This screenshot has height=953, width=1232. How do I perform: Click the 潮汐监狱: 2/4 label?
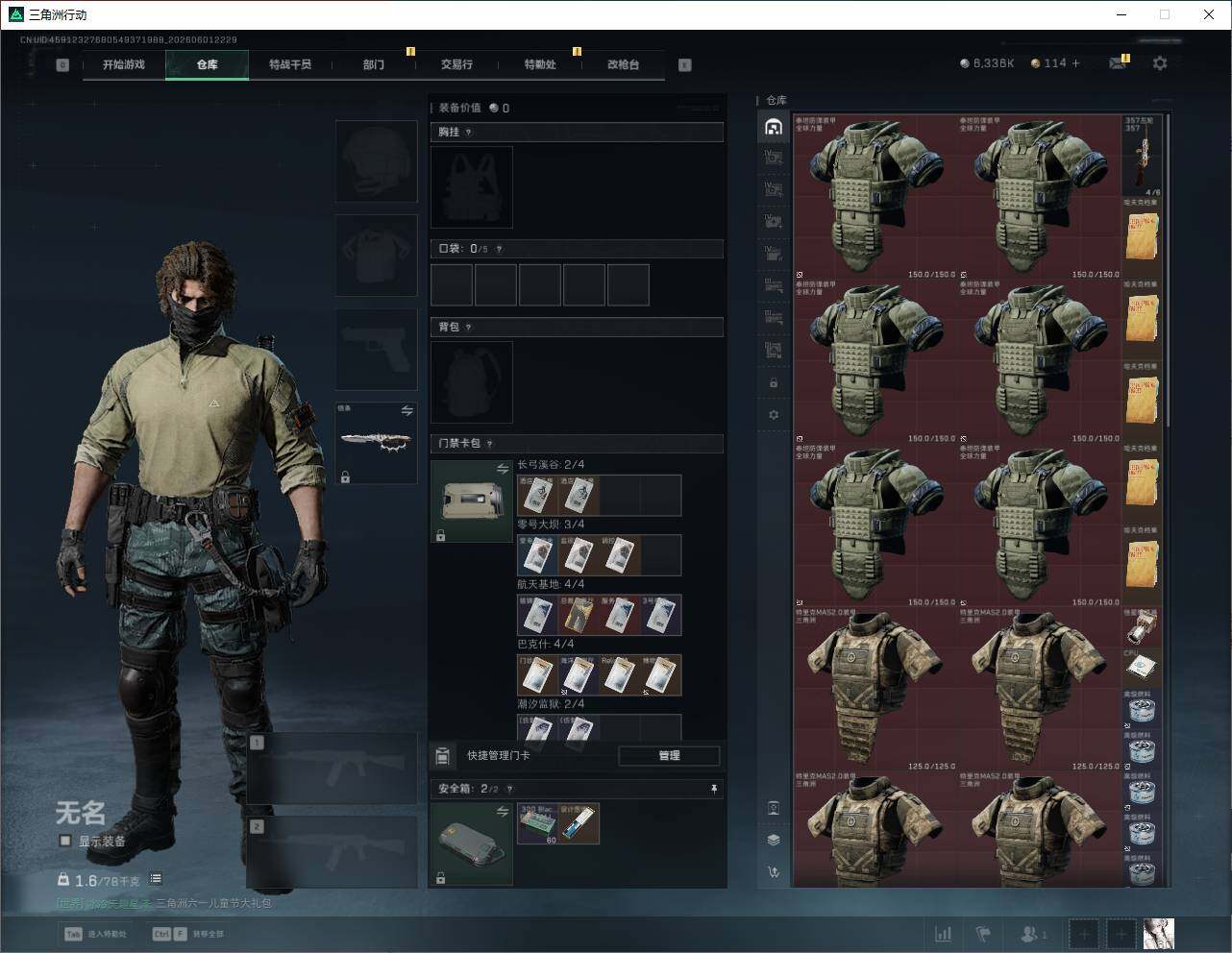[x=551, y=703]
